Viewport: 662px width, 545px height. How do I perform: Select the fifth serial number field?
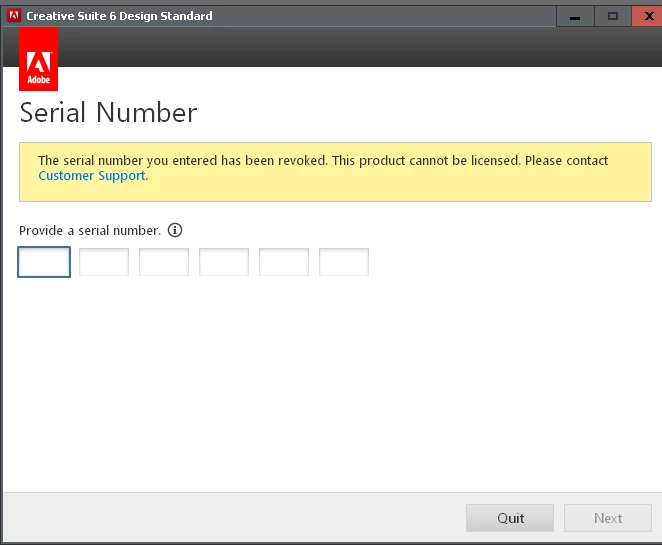pyautogui.click(x=284, y=262)
